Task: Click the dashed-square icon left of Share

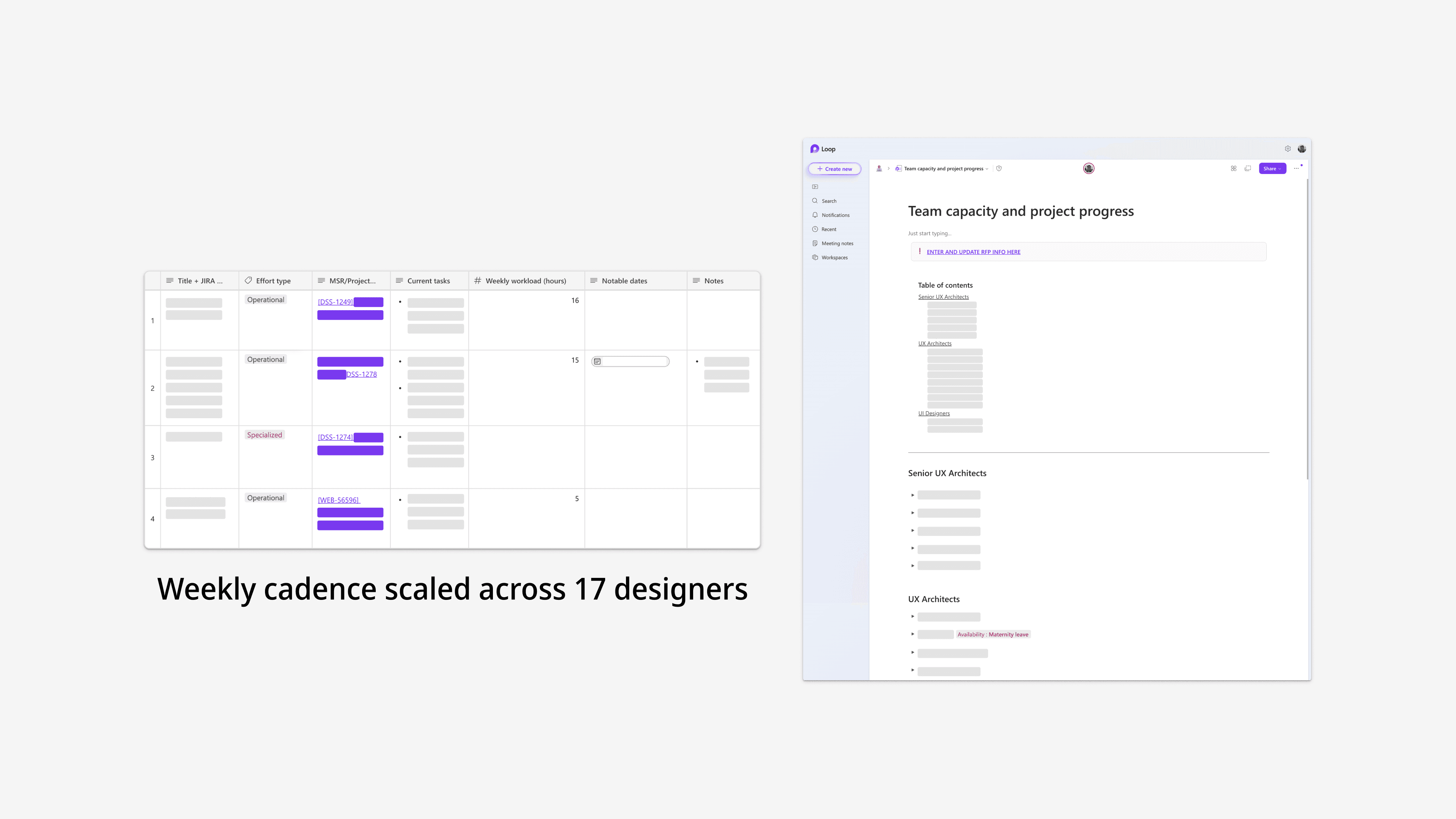Action: point(1247,168)
